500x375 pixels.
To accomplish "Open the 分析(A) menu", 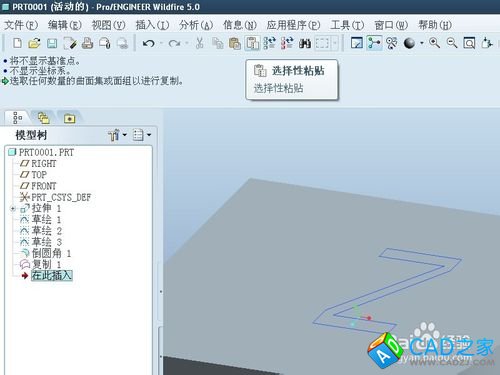I will (196, 25).
